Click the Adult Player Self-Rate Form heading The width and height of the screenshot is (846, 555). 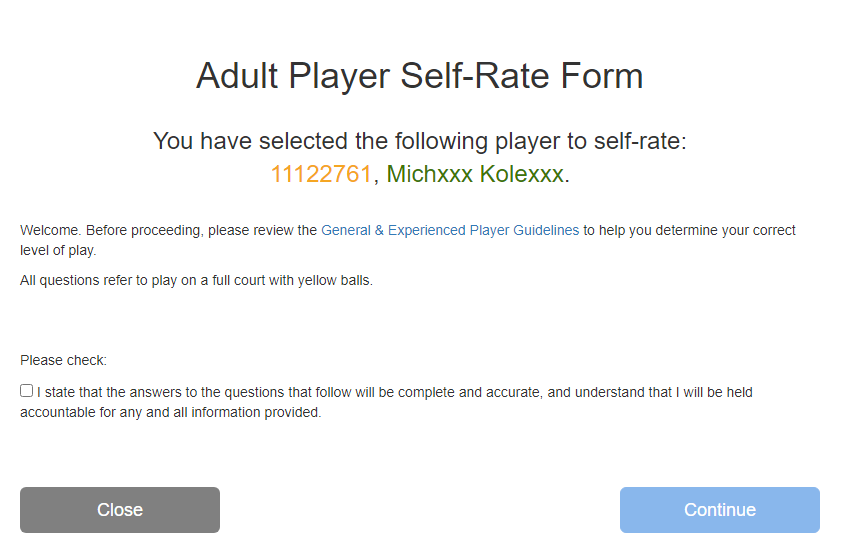[x=419, y=76]
